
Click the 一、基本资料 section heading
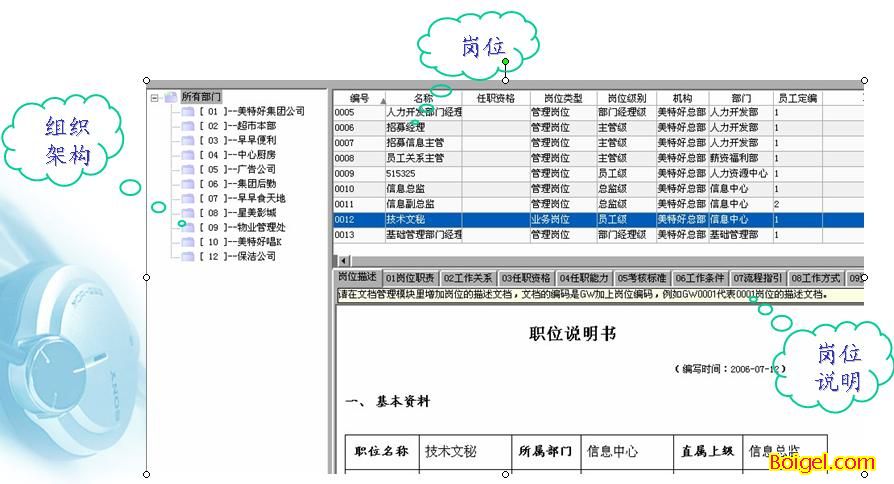387,401
